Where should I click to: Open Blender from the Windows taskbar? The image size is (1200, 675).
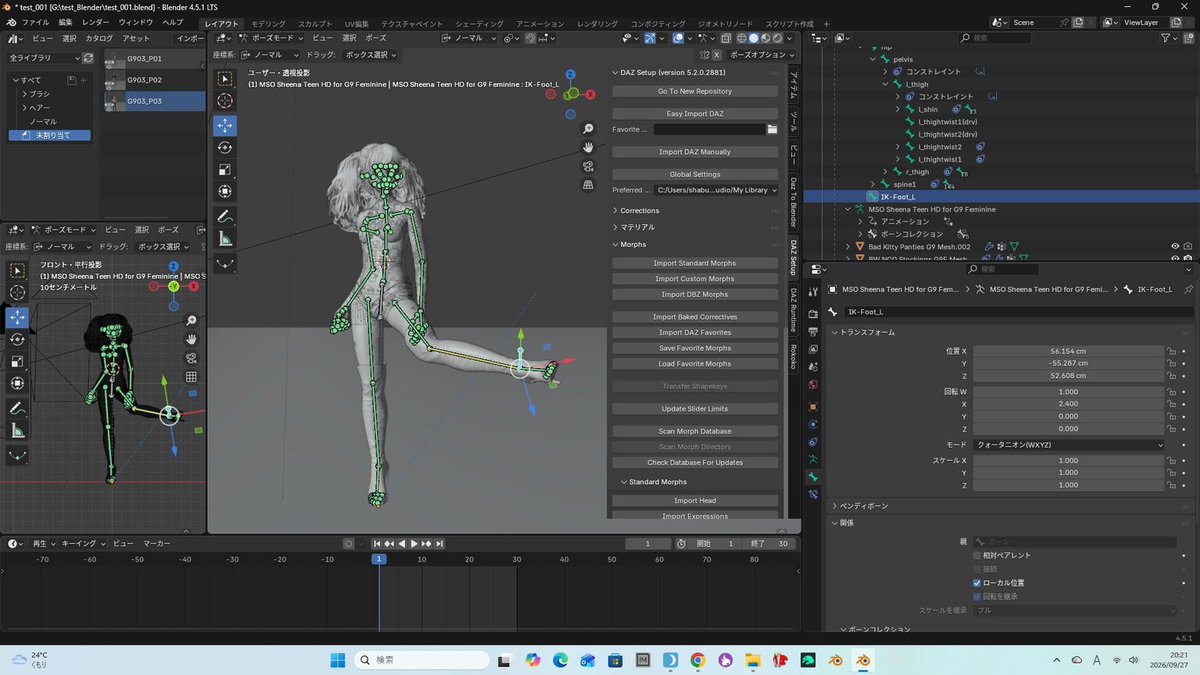coord(861,660)
